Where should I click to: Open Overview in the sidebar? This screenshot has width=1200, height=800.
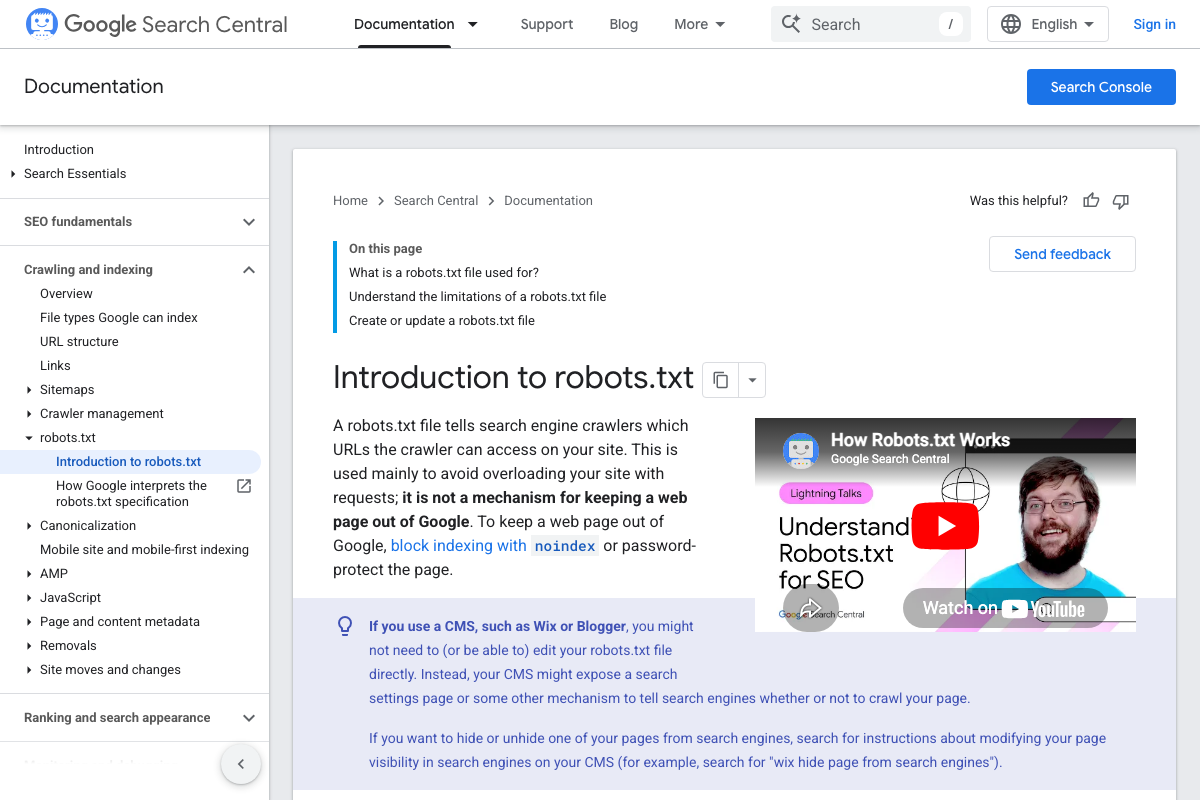[x=66, y=294]
